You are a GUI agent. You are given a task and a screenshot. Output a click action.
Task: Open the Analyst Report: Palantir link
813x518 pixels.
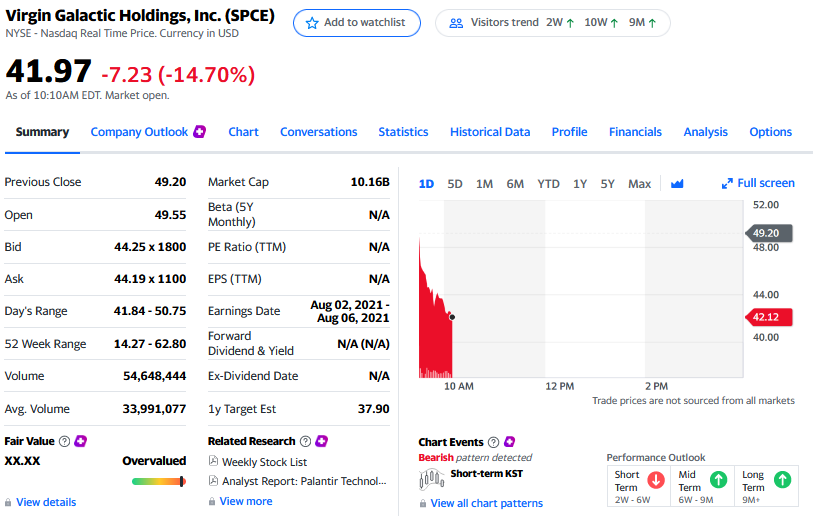click(304, 481)
